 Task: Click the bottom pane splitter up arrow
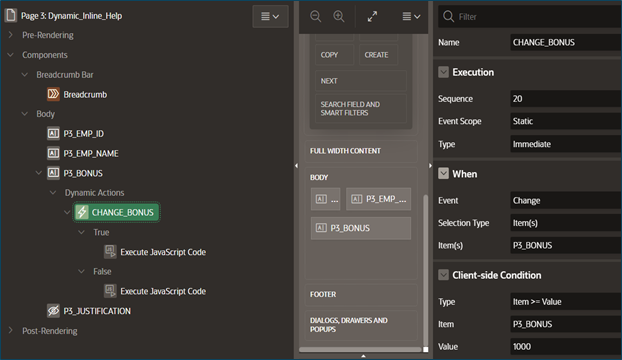[x=363, y=356]
